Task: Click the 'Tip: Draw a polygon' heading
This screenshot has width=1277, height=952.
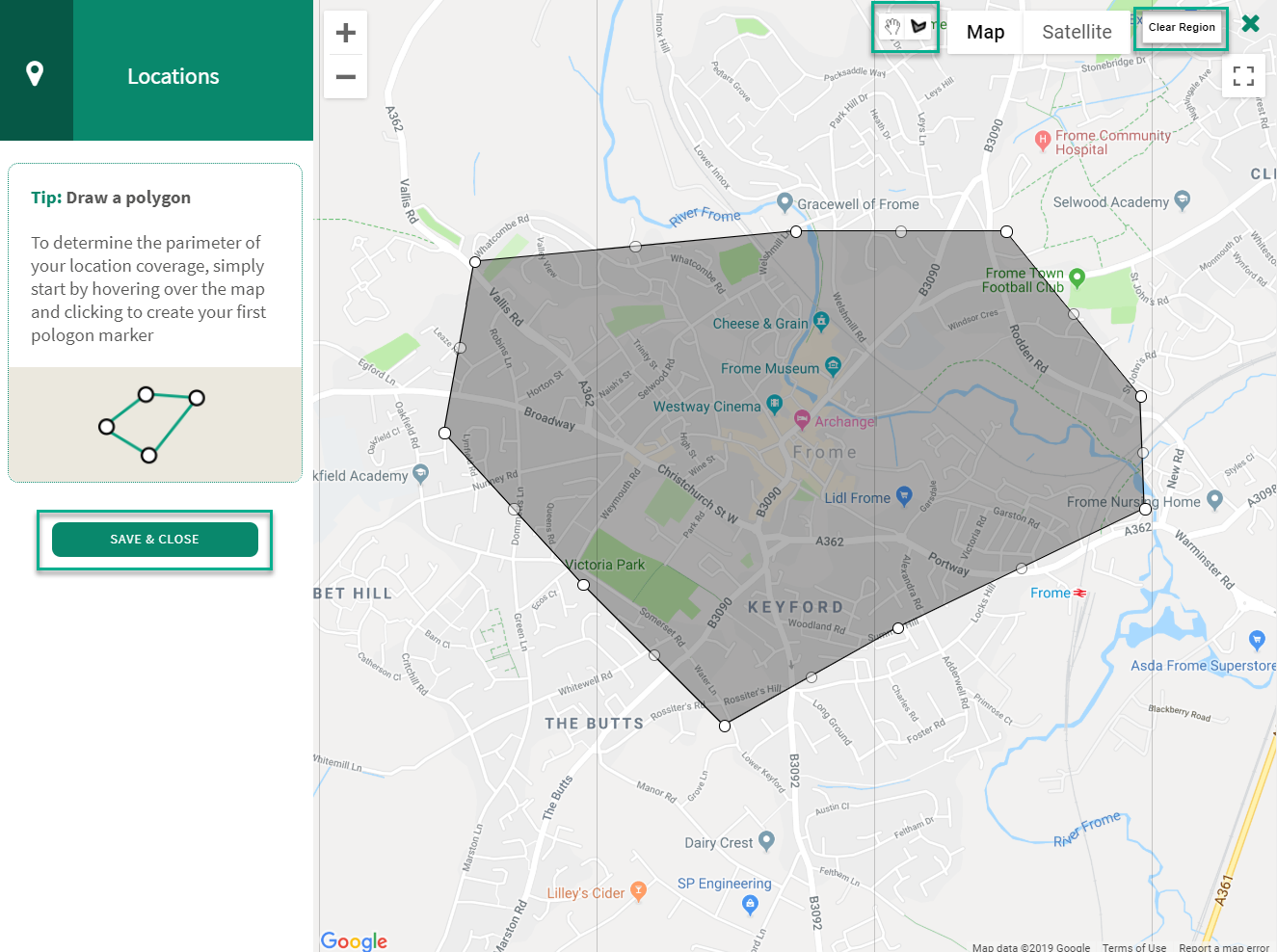Action: pyautogui.click(x=111, y=198)
